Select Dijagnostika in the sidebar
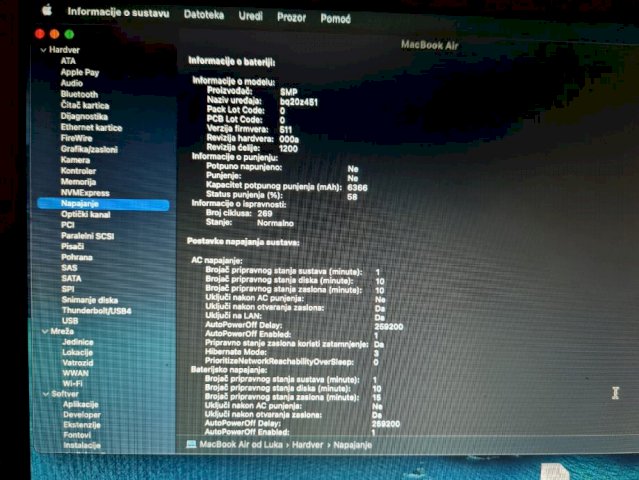639x480 pixels. pos(84,117)
